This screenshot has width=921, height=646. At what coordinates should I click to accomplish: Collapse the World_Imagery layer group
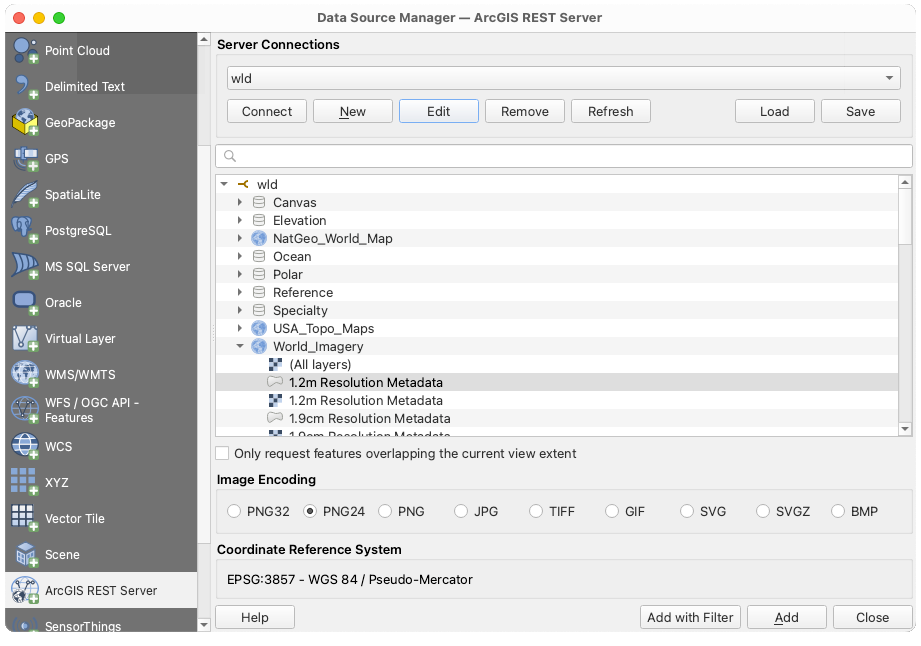239,346
